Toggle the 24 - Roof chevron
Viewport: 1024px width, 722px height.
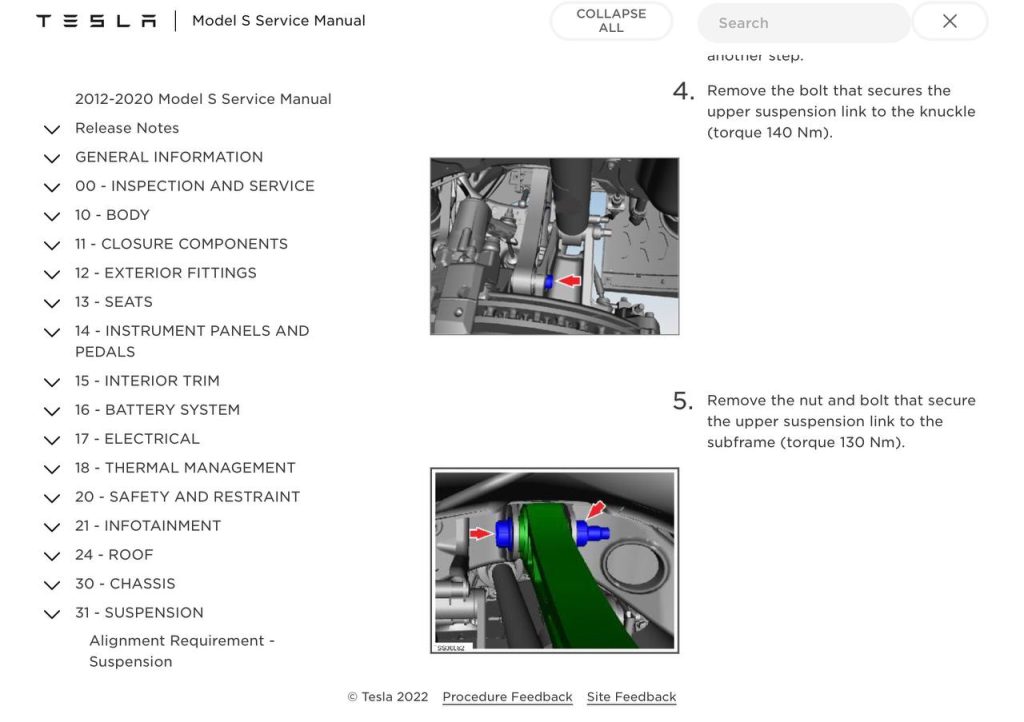[x=52, y=556]
